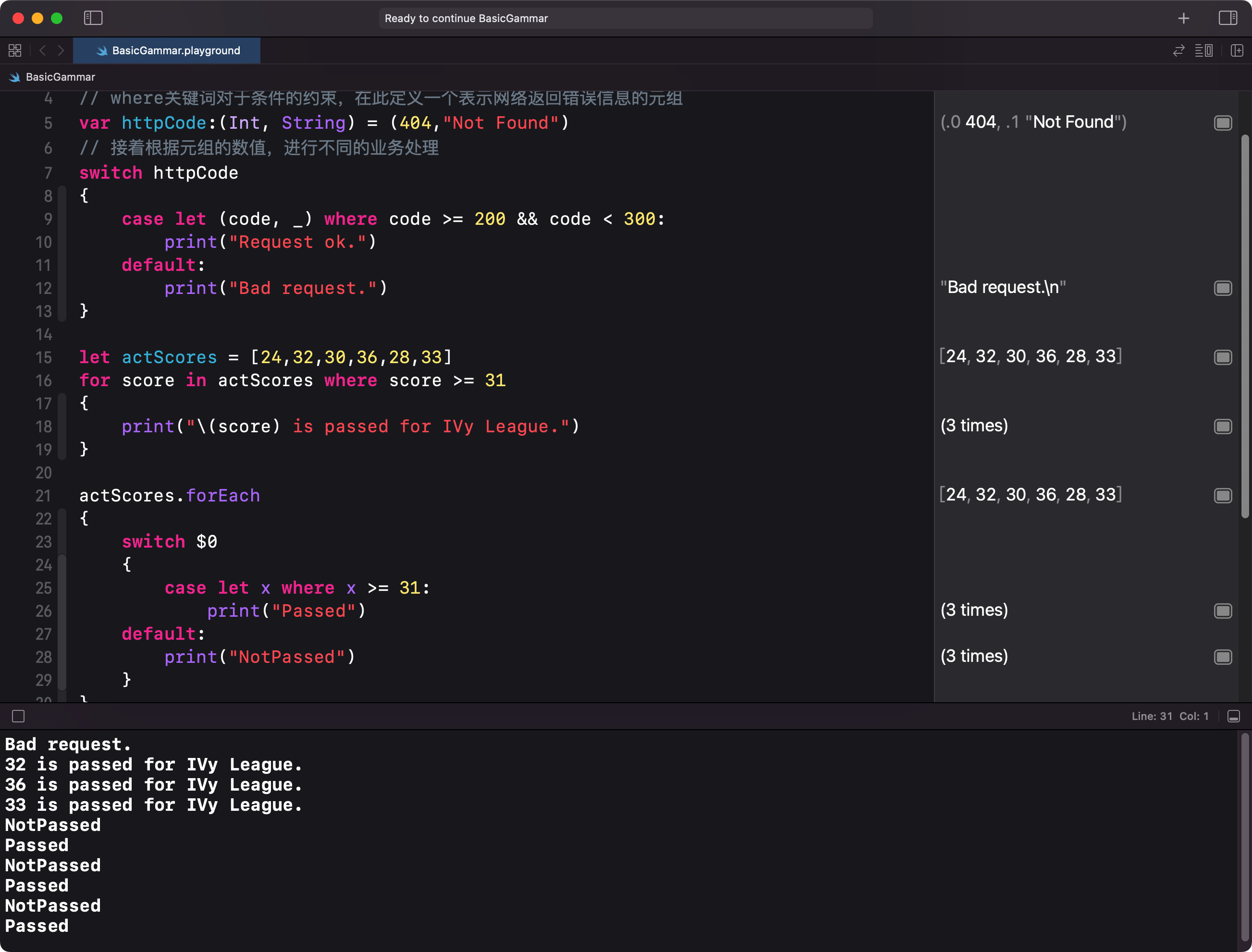Image resolution: width=1252 pixels, height=952 pixels.
Task: Click the Chinese comment on line 6
Action: point(258,148)
